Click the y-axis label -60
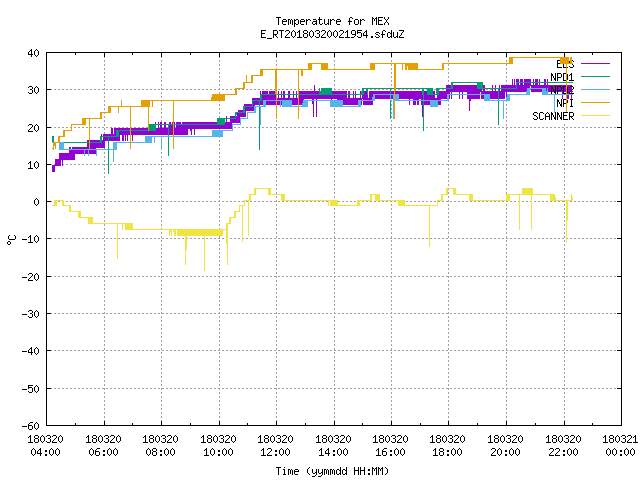The height and width of the screenshot is (480, 640). 31,426
